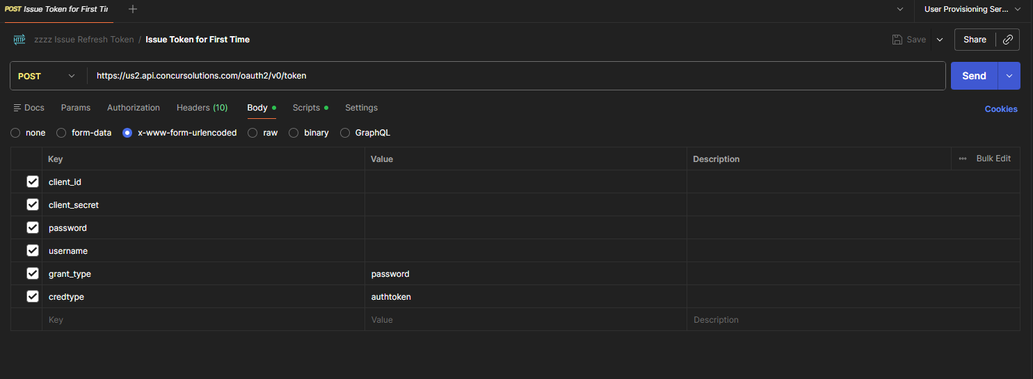
Task: Click the value cell for client_secret
Action: (526, 204)
